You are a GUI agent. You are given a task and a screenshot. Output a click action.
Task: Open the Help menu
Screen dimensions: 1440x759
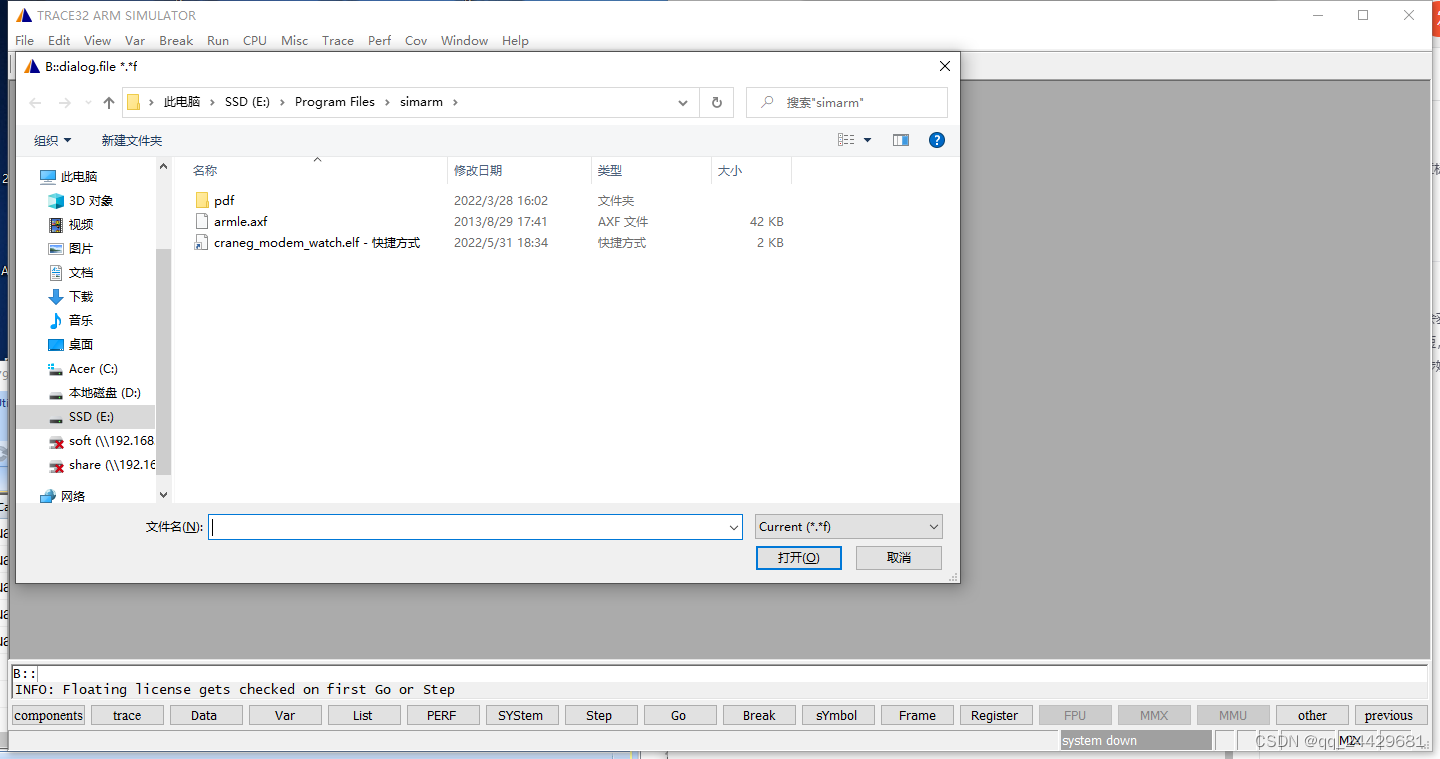click(x=515, y=41)
